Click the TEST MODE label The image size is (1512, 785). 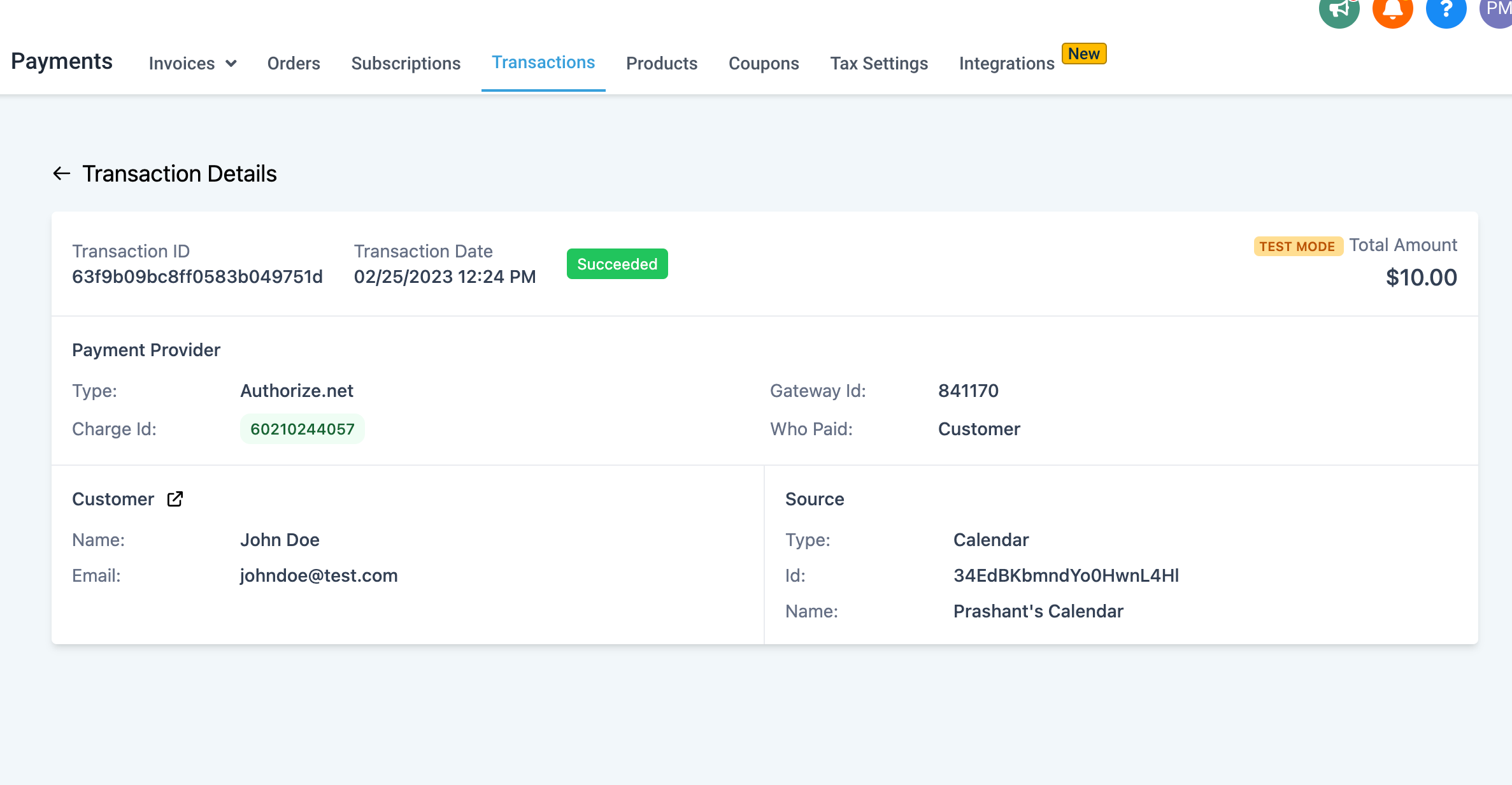pos(1297,247)
